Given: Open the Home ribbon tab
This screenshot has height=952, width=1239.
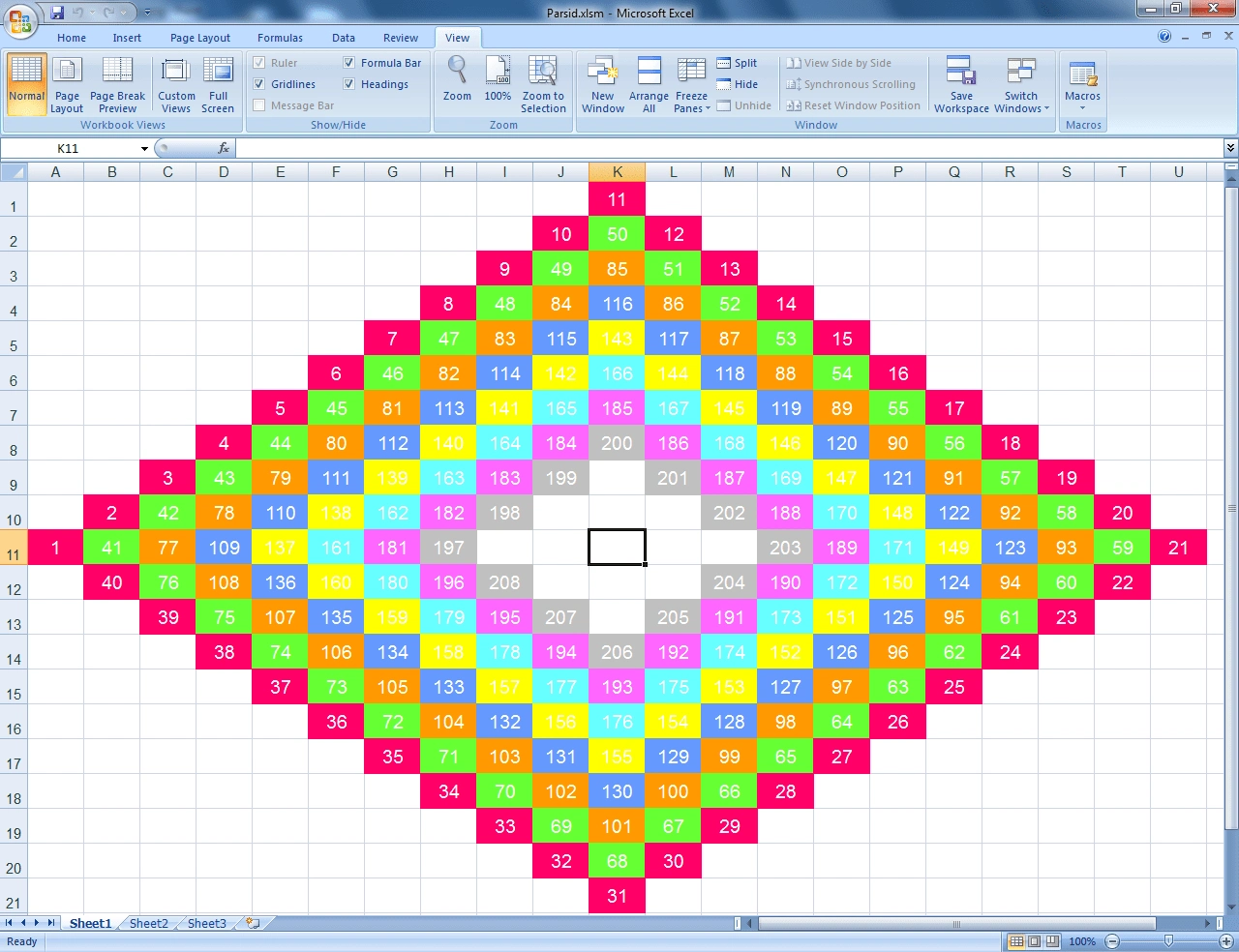Looking at the screenshot, I should [72, 38].
